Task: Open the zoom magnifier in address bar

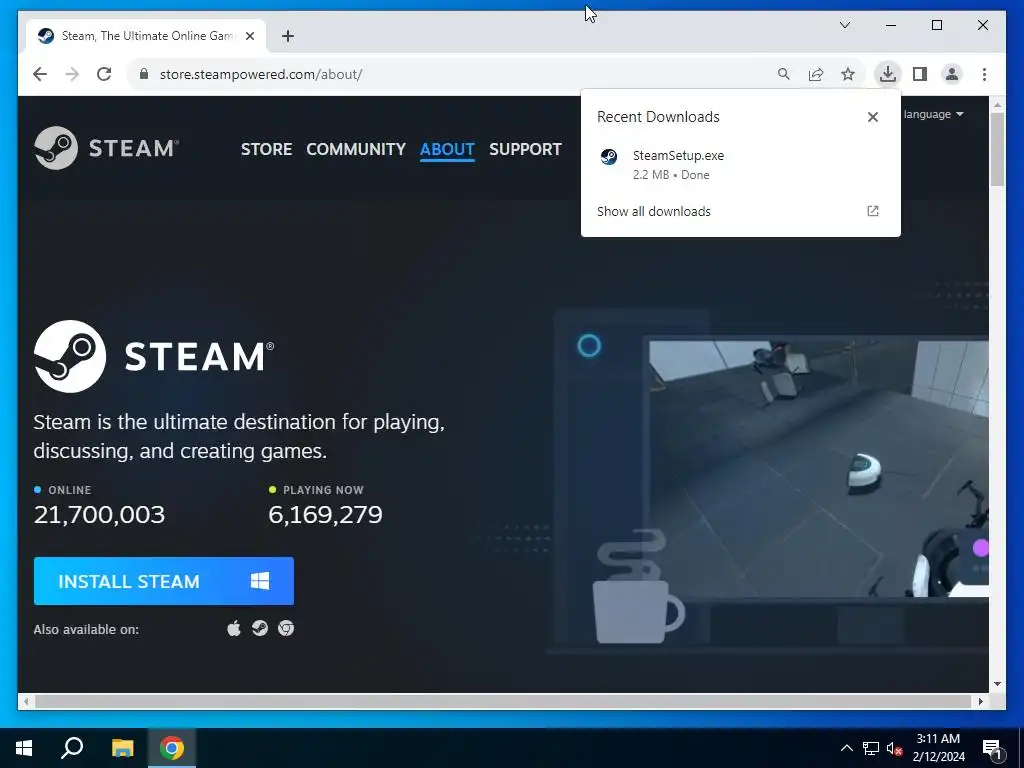Action: point(784,74)
